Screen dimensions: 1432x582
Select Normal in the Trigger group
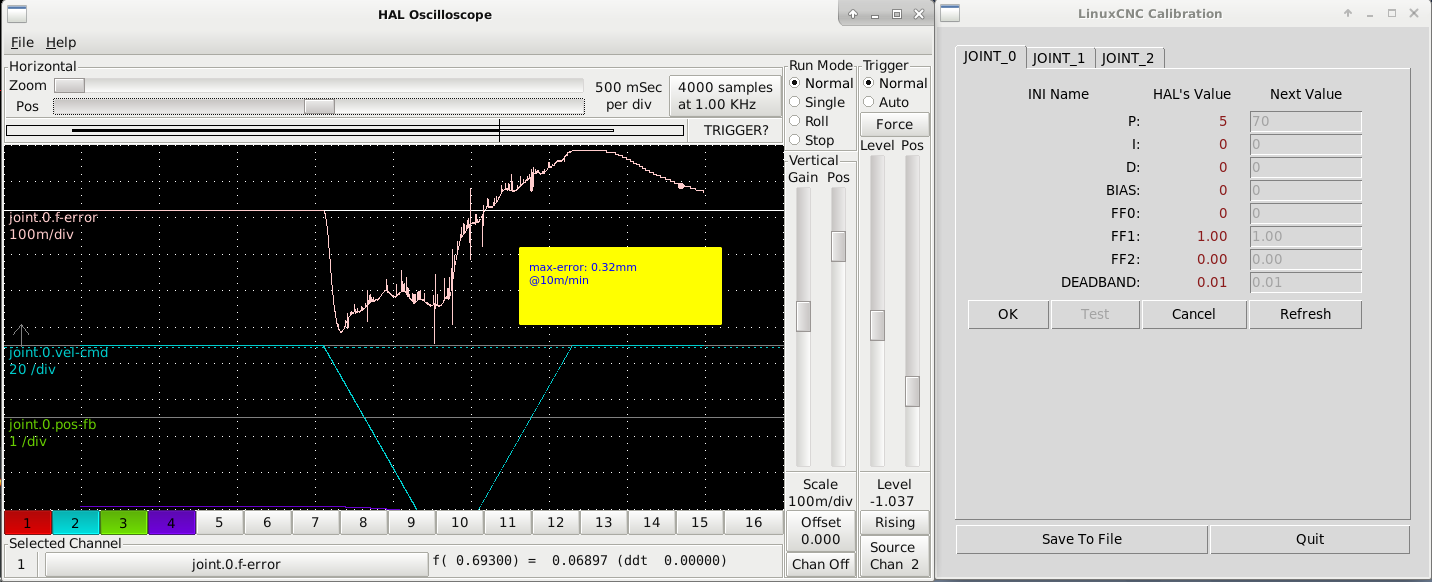pos(895,83)
